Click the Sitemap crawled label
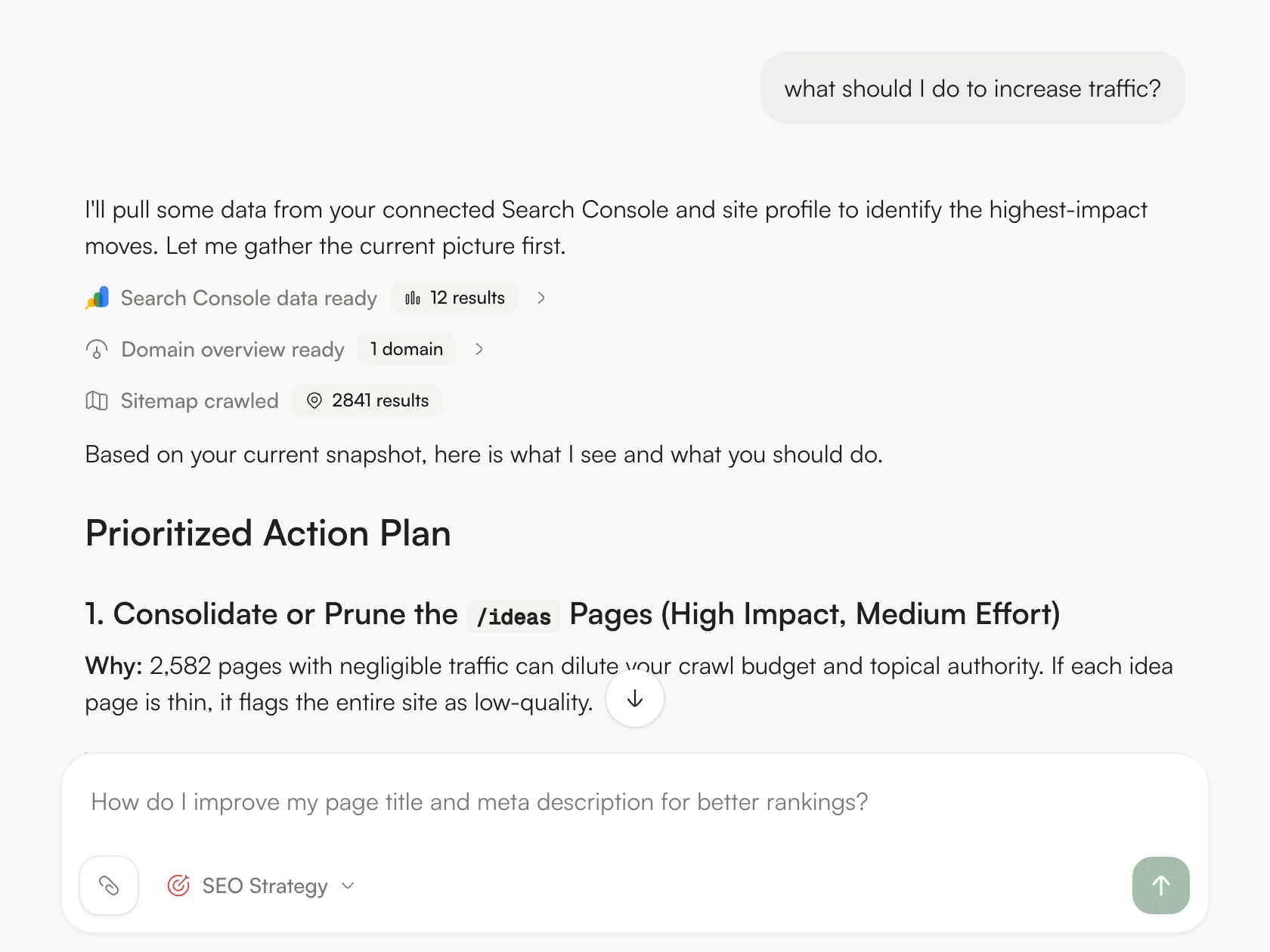 click(200, 400)
